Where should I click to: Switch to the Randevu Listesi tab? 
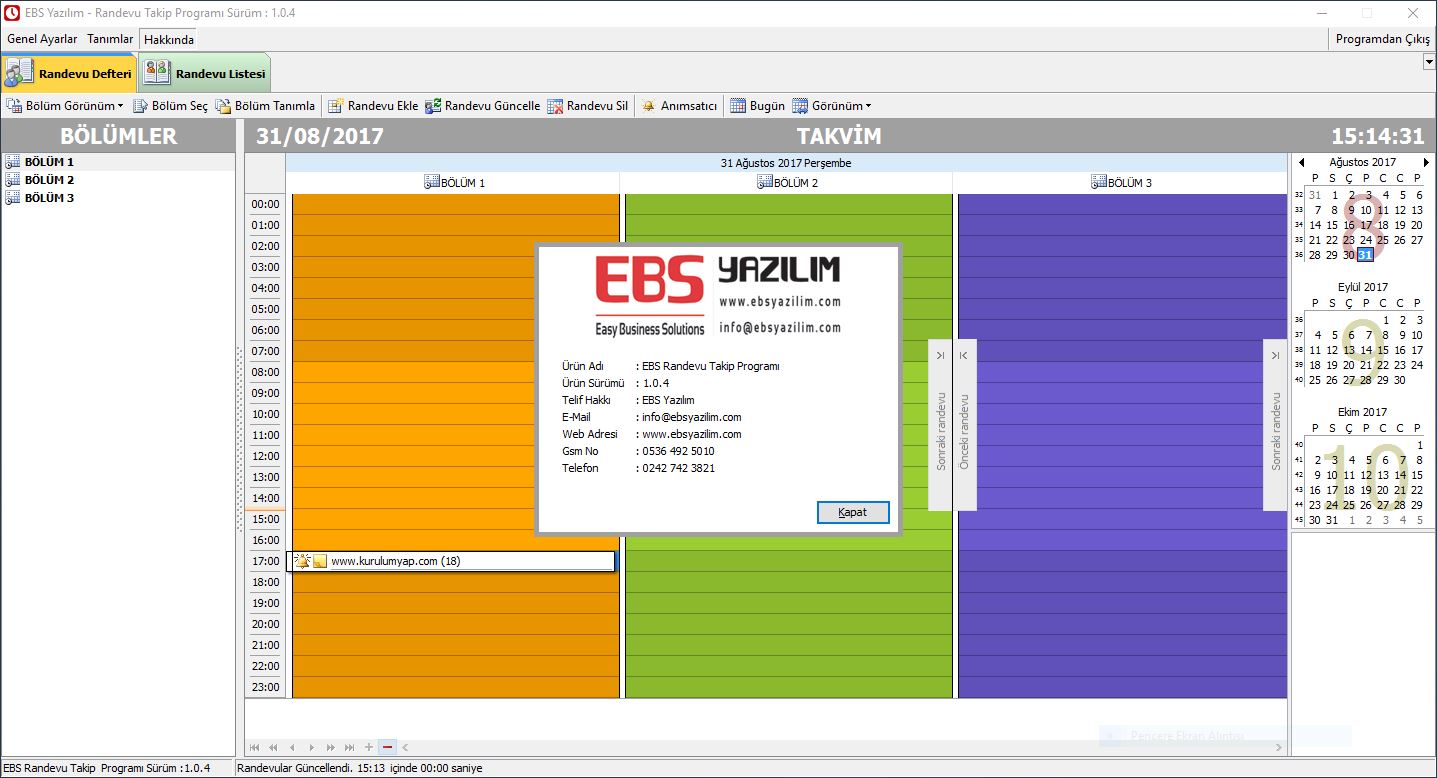coord(206,74)
